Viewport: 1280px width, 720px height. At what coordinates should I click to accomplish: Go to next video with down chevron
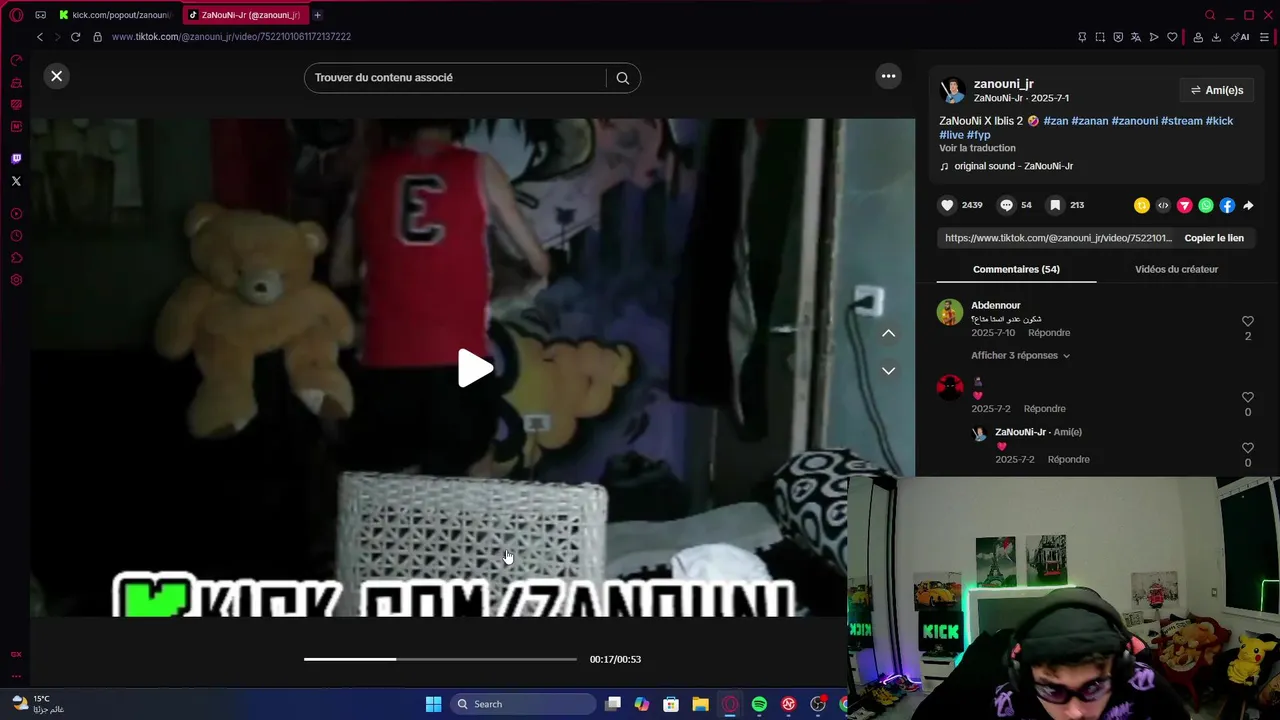(888, 371)
